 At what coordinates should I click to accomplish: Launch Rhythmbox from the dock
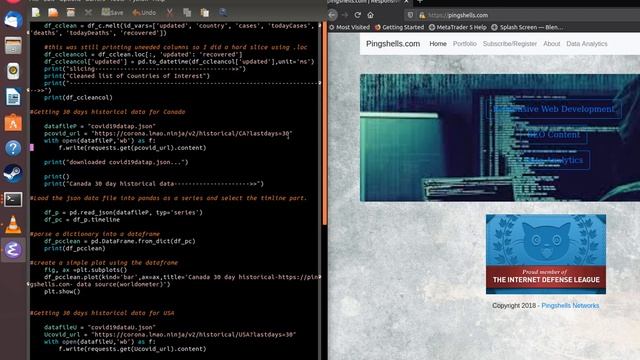click(x=13, y=71)
